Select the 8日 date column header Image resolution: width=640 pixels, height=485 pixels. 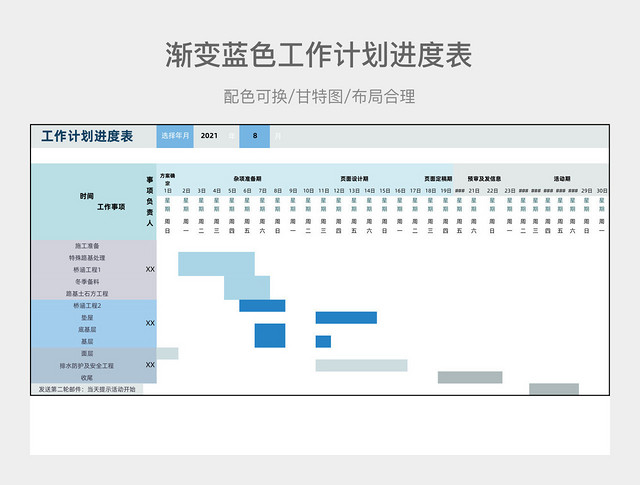coord(278,191)
